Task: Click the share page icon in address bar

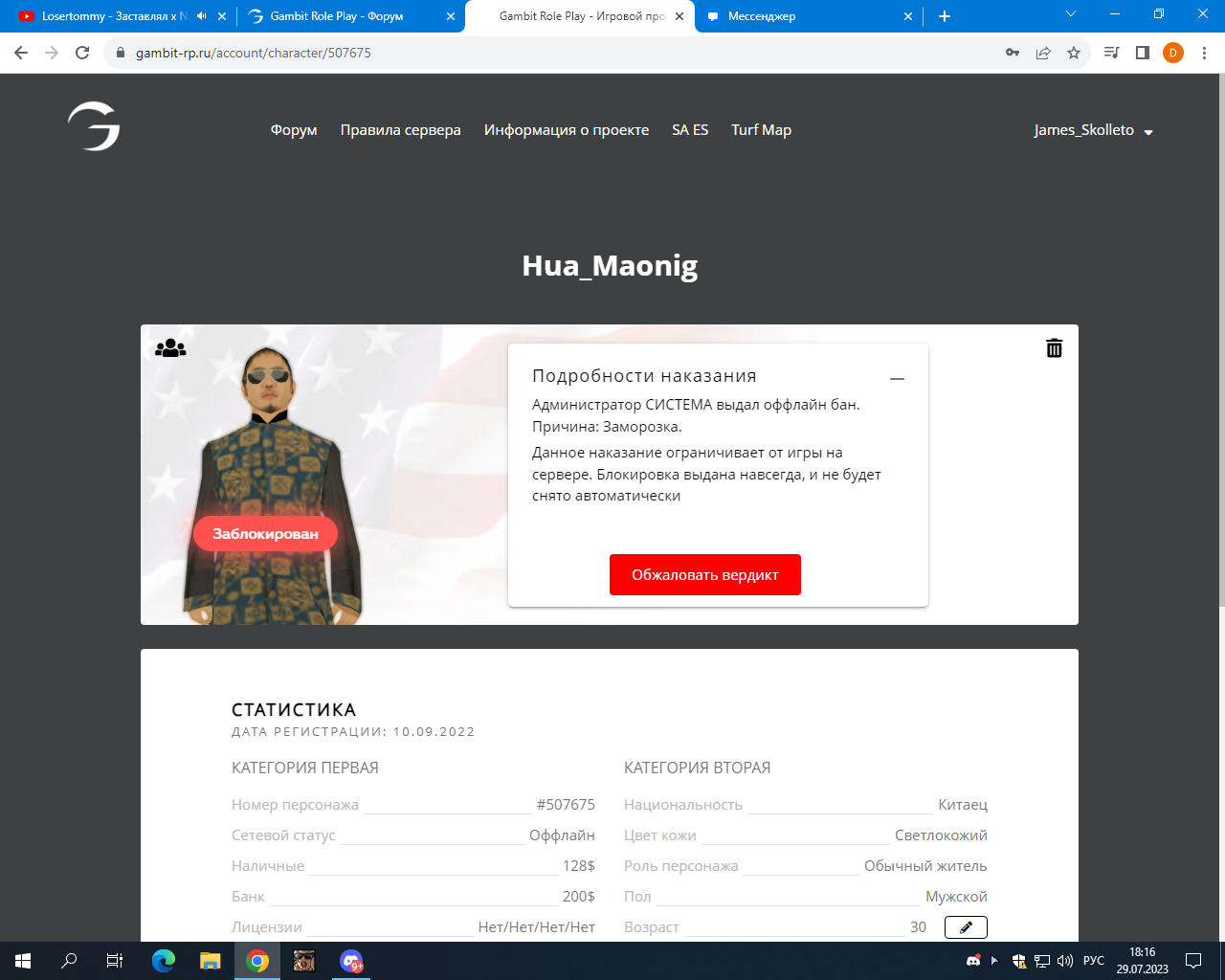Action: [x=1043, y=53]
